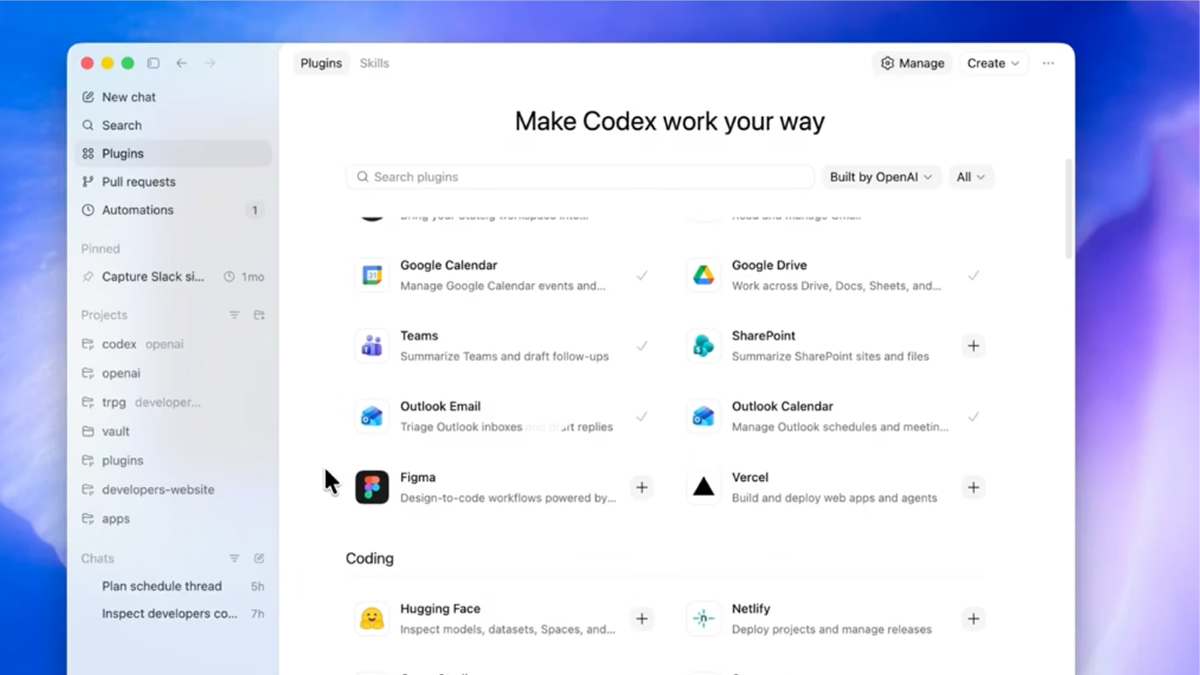Create new project folder icon in Projects

click(x=259, y=315)
